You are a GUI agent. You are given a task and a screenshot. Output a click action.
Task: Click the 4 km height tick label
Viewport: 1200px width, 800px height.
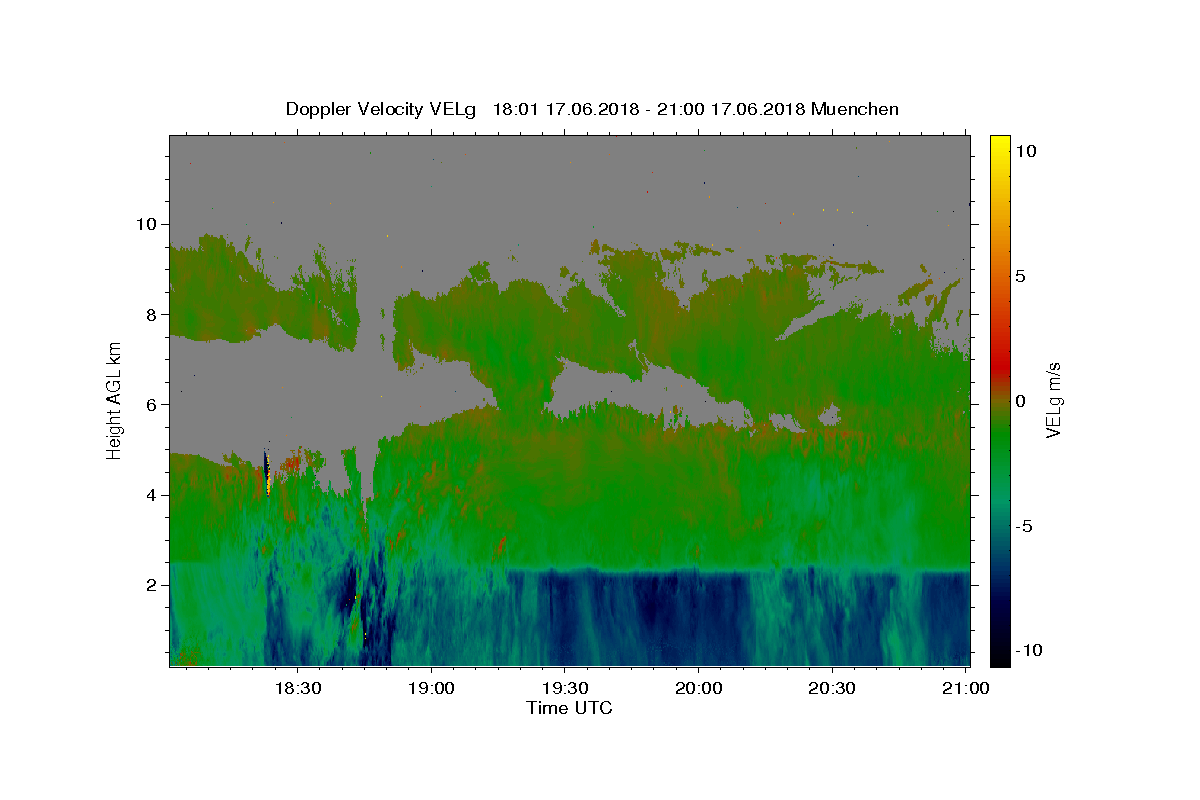point(152,495)
